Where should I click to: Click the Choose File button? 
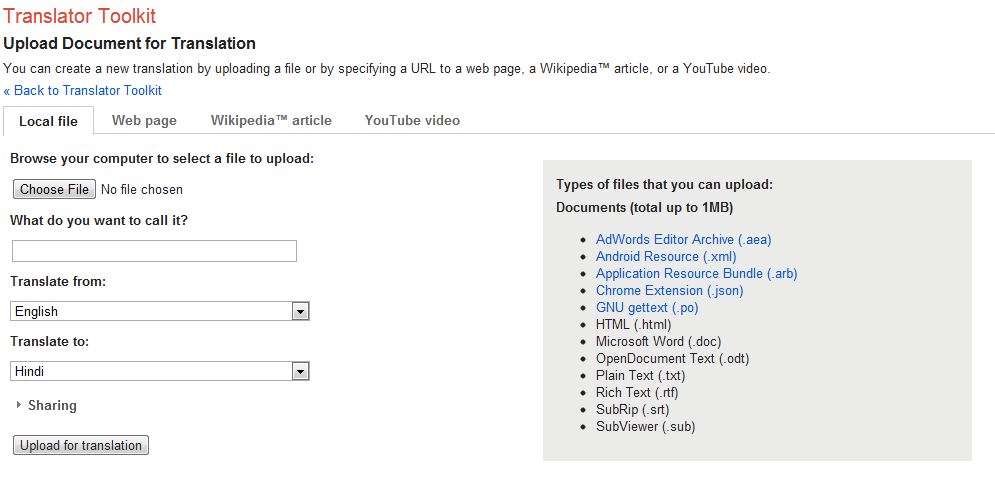[x=55, y=189]
